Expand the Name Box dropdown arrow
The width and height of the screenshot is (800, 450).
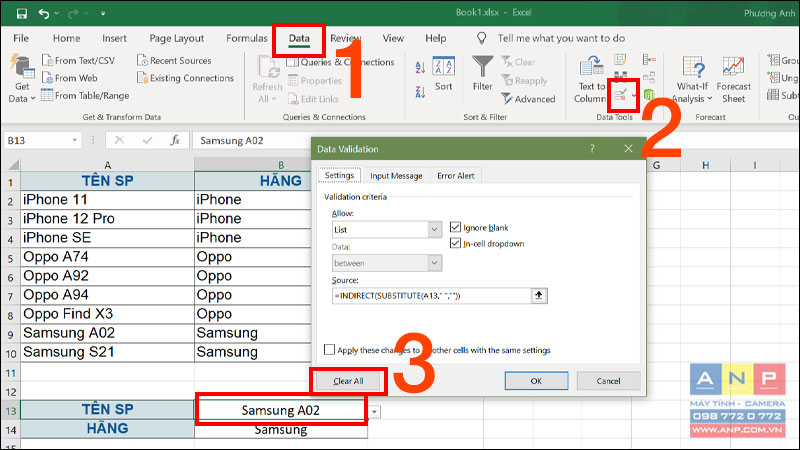pos(74,140)
